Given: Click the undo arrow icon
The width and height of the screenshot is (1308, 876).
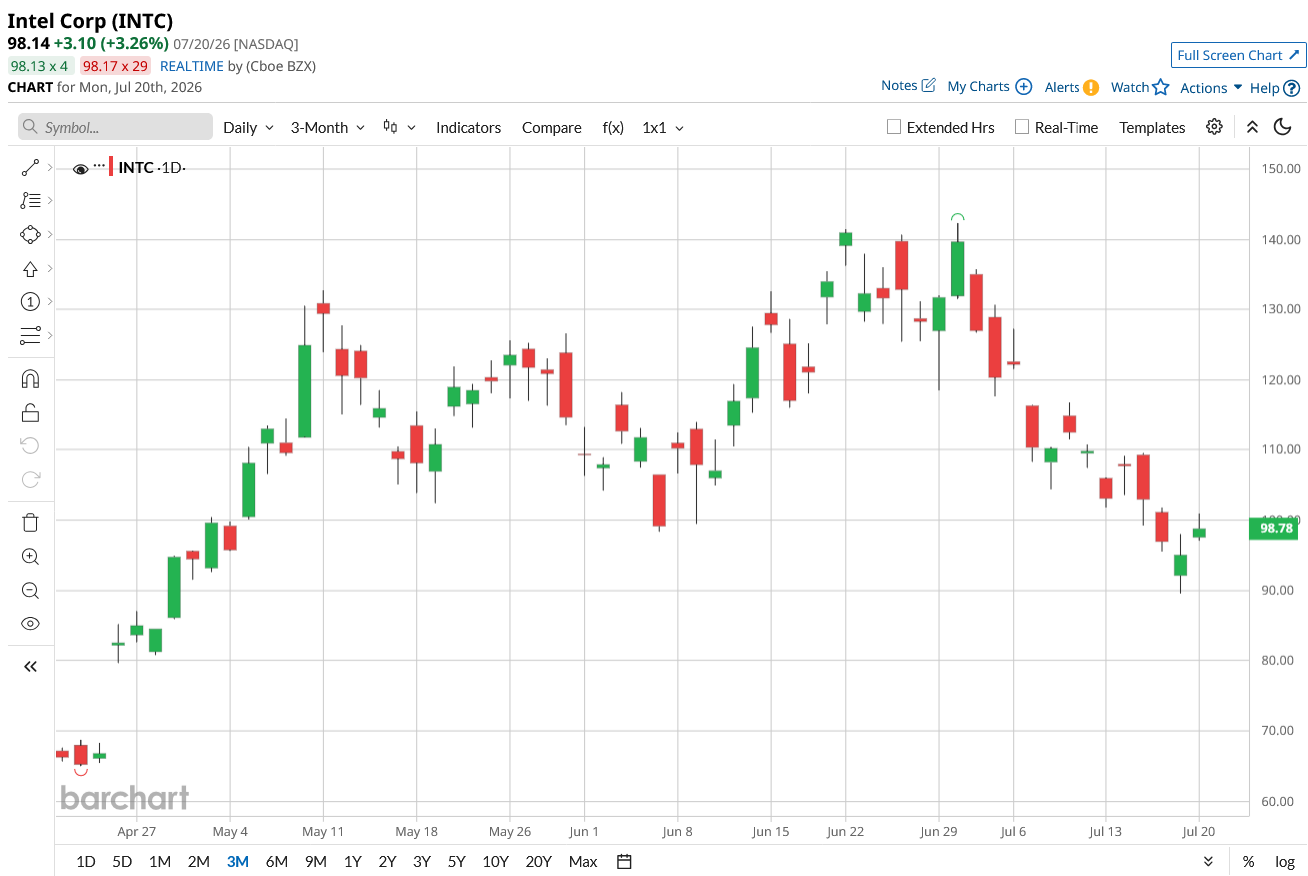Looking at the screenshot, I should pos(30,445).
